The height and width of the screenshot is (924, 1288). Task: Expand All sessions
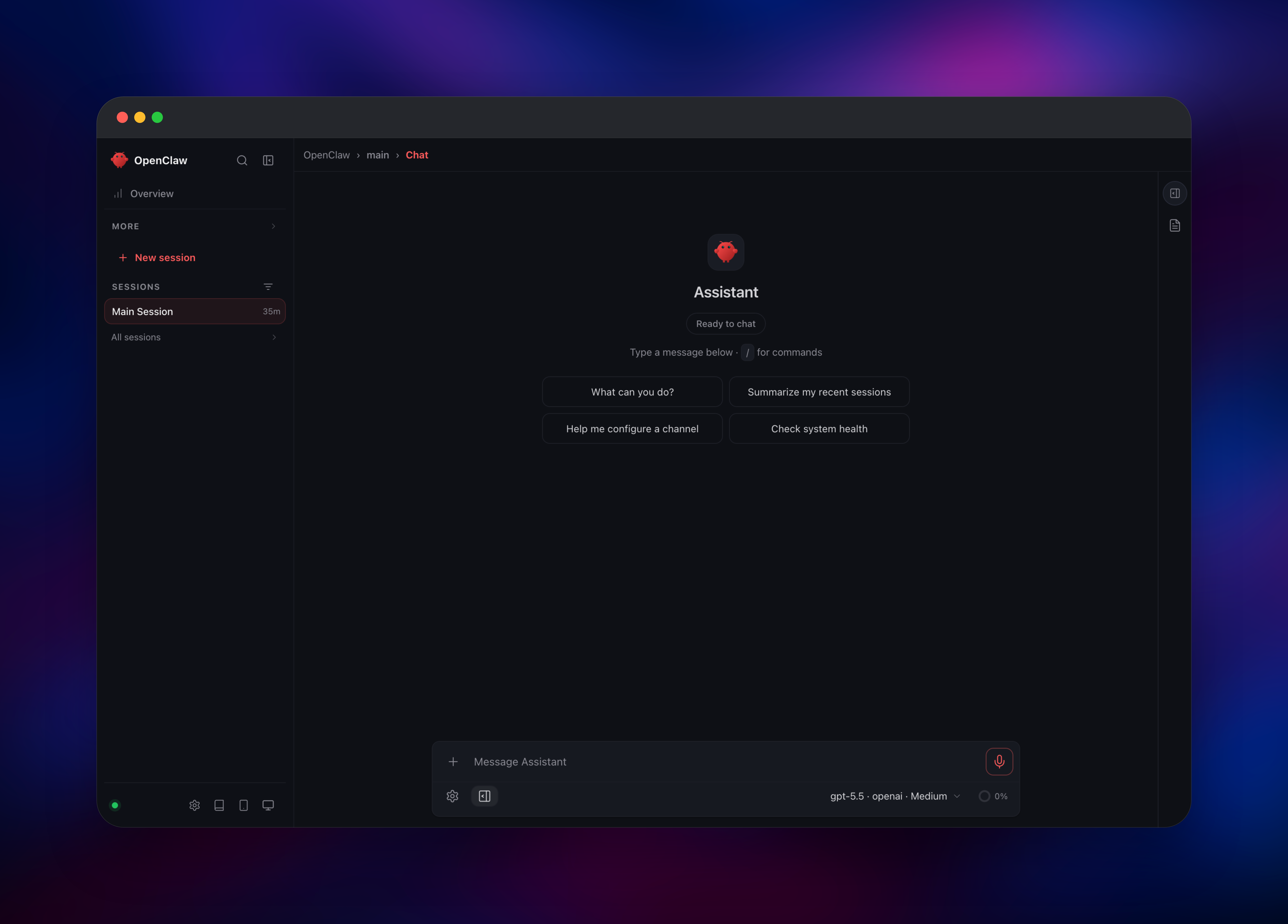point(195,337)
